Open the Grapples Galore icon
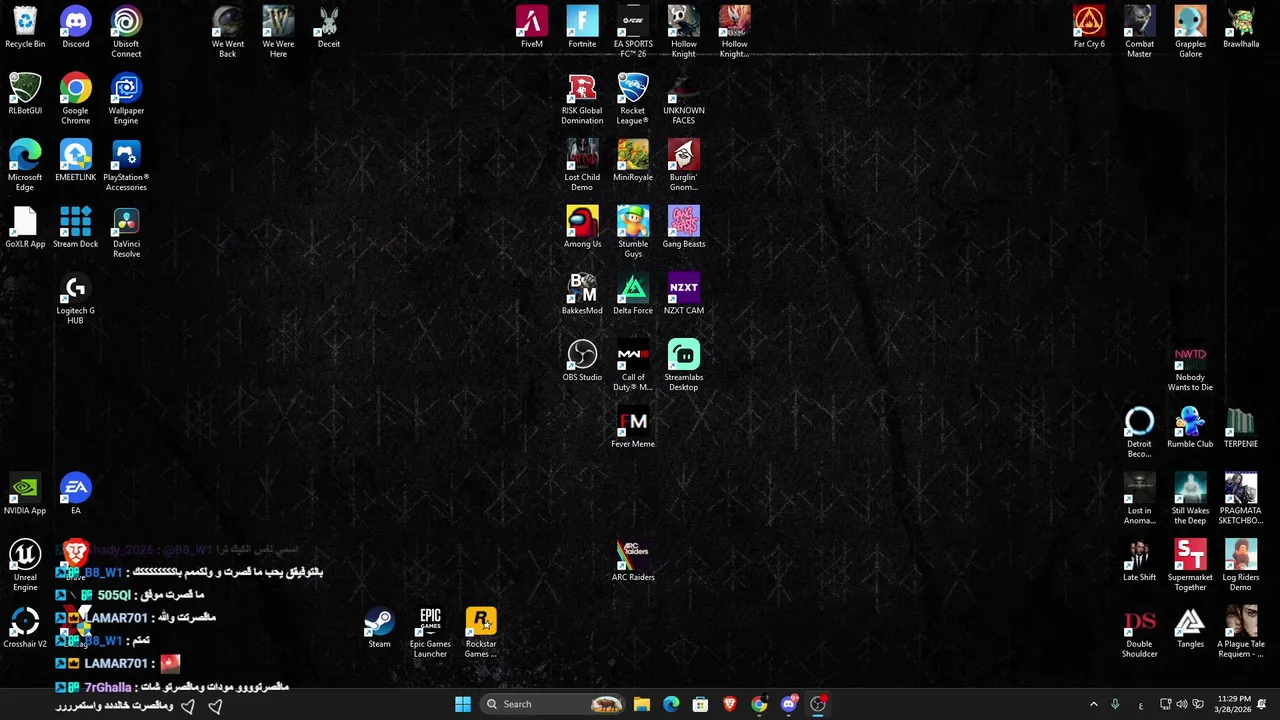The image size is (1280, 720). [x=1190, y=32]
